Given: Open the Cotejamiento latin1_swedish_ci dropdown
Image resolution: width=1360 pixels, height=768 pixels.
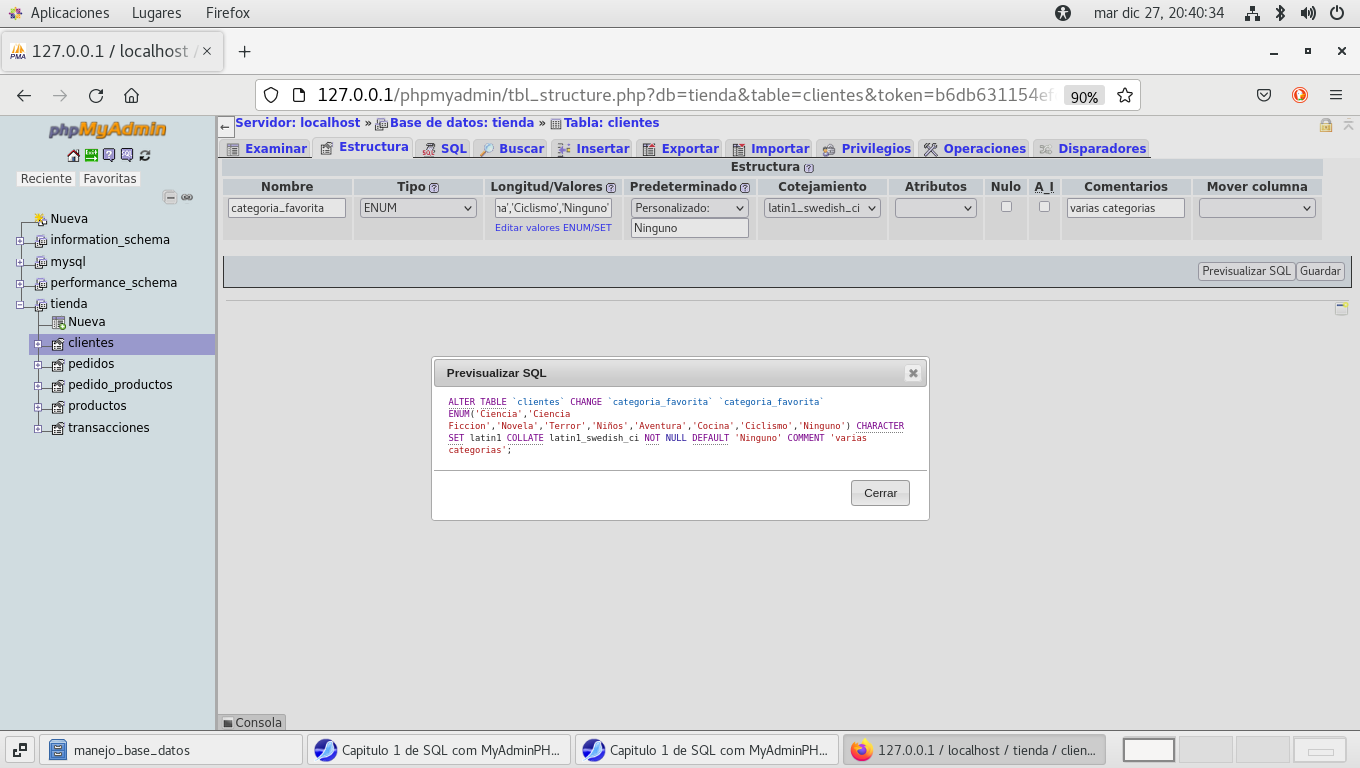Looking at the screenshot, I should click(x=822, y=208).
